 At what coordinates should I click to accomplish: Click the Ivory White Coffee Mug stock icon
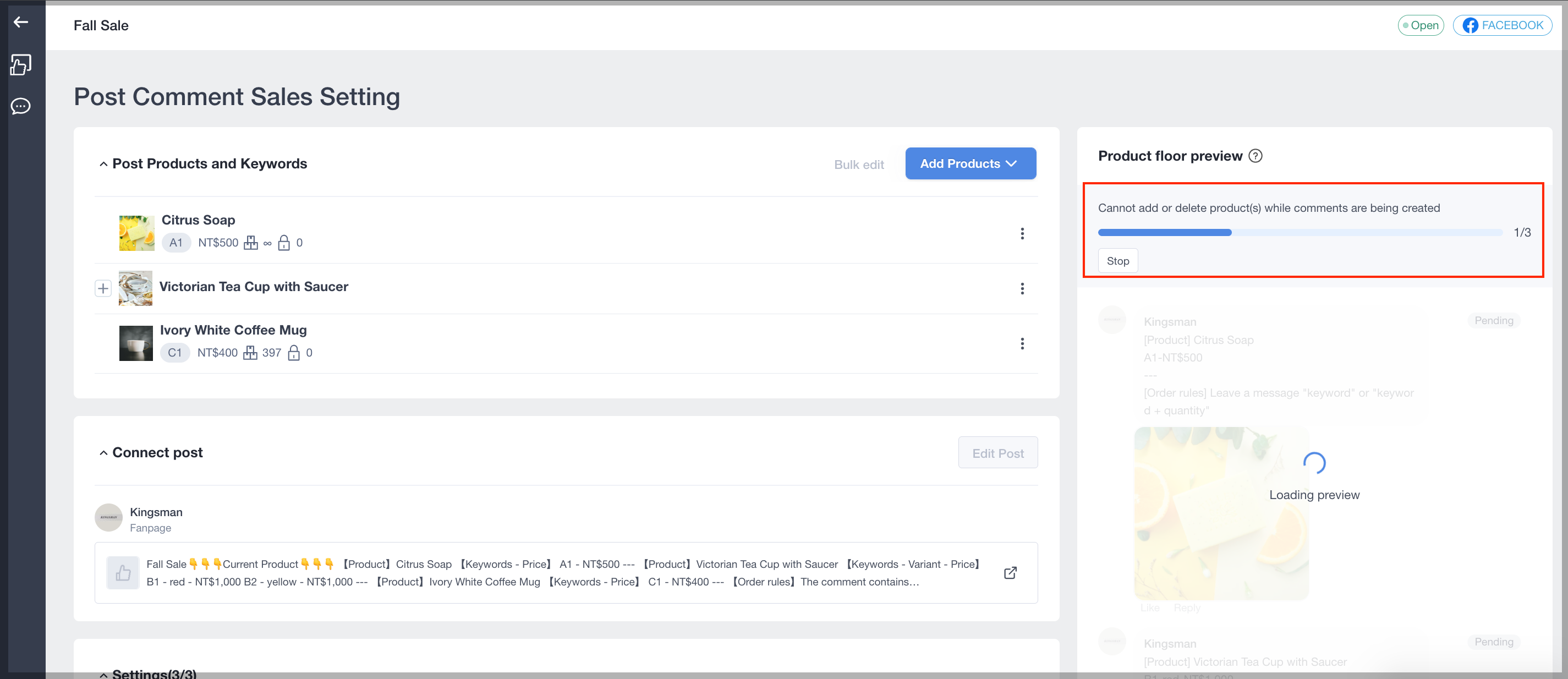point(250,353)
